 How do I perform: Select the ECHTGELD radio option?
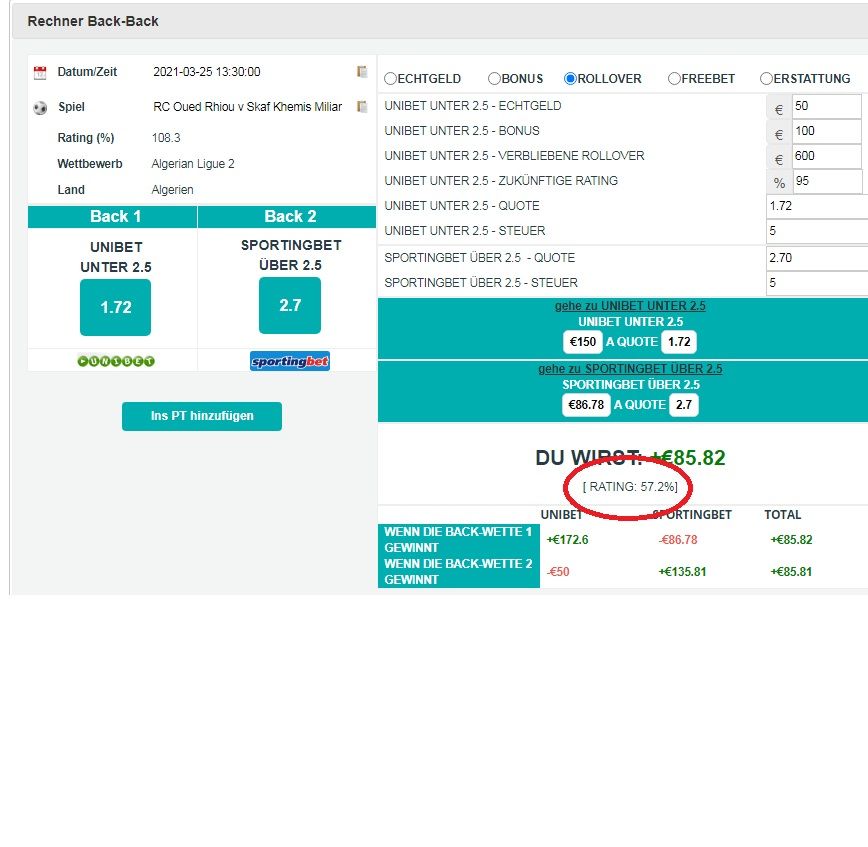(x=390, y=79)
